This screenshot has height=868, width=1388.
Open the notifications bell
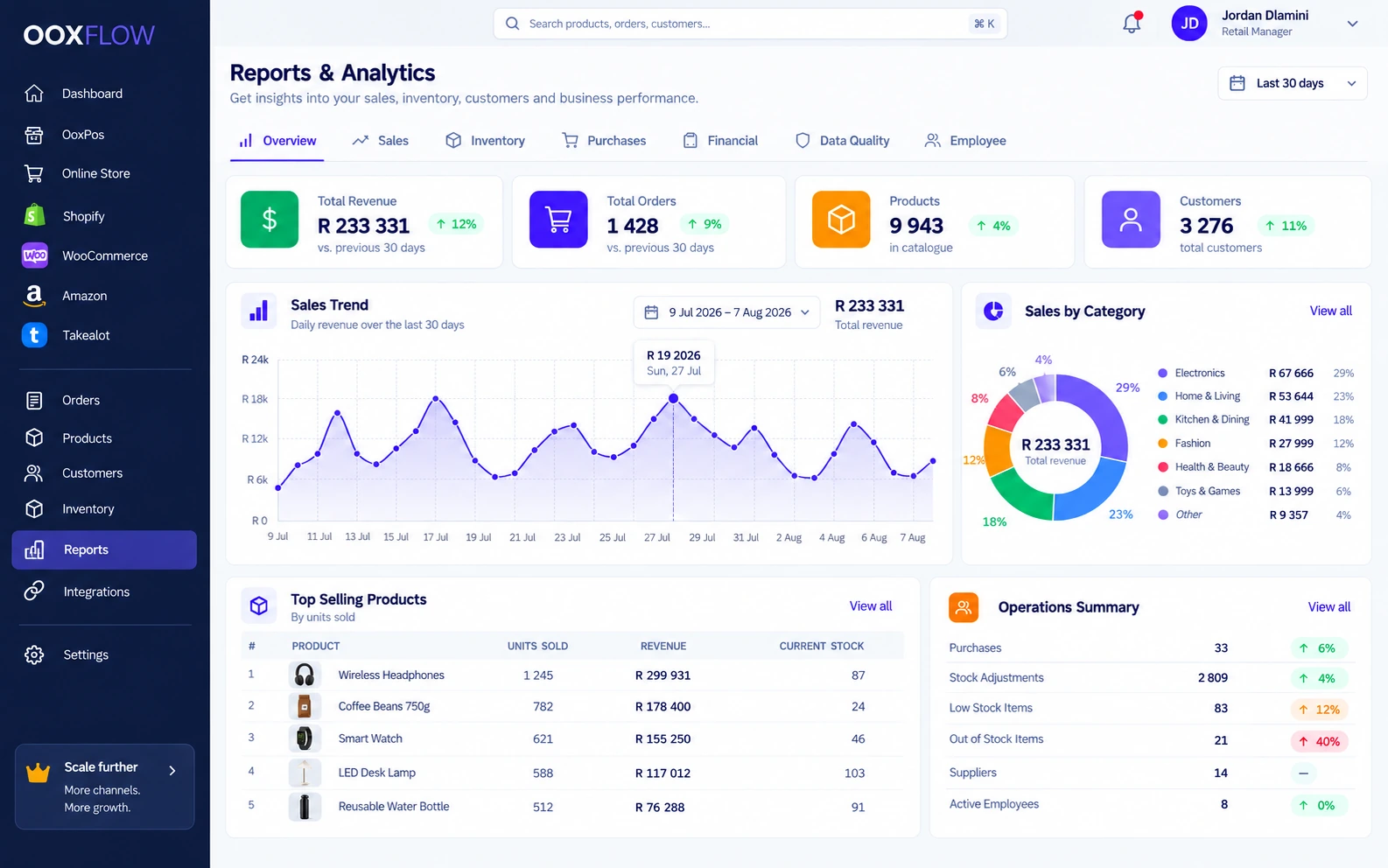(x=1132, y=23)
